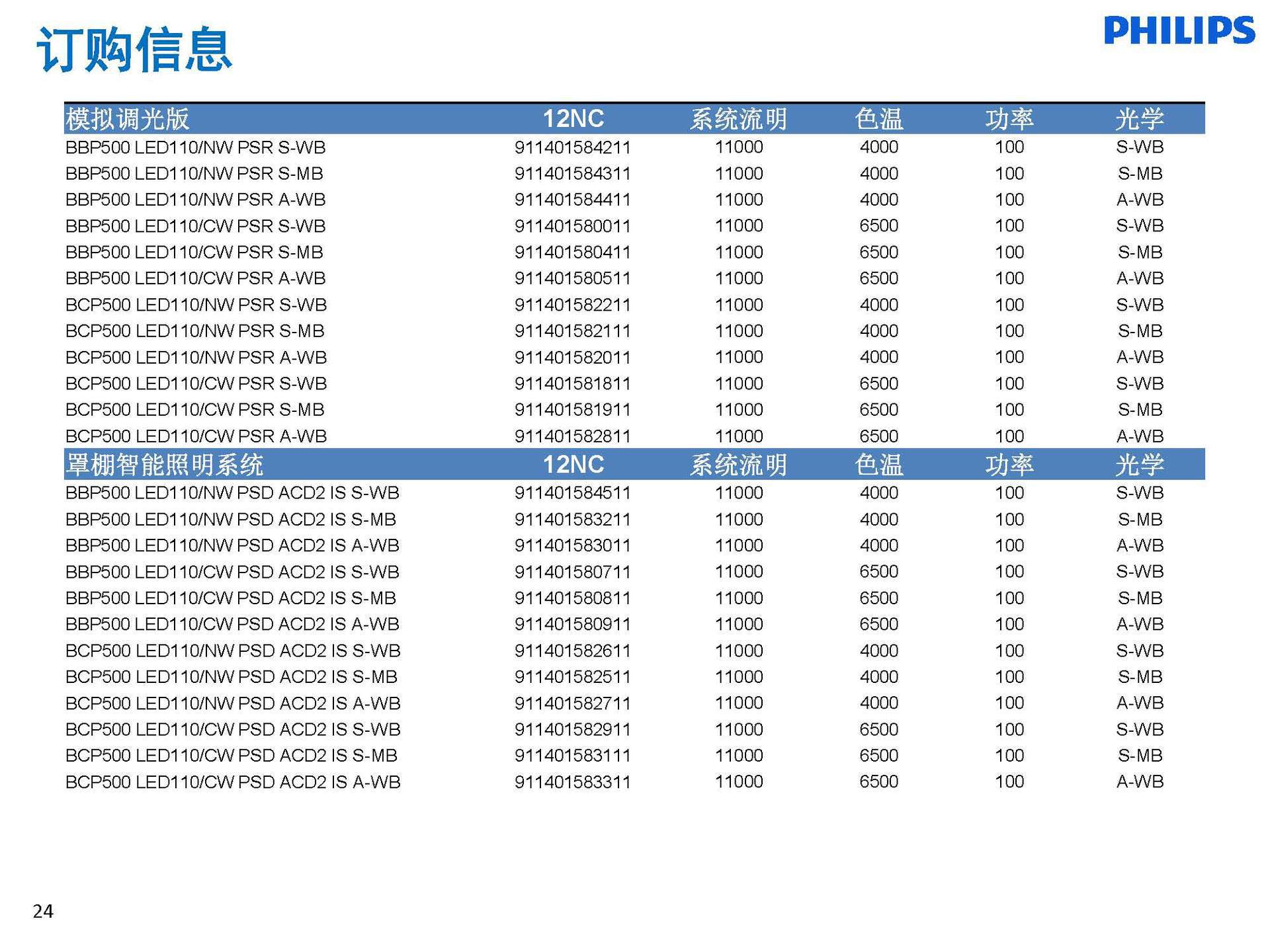Select row BBP500 LED110/NW PSD ACD2 IS S-WB
The image size is (1270, 952).
(x=232, y=493)
